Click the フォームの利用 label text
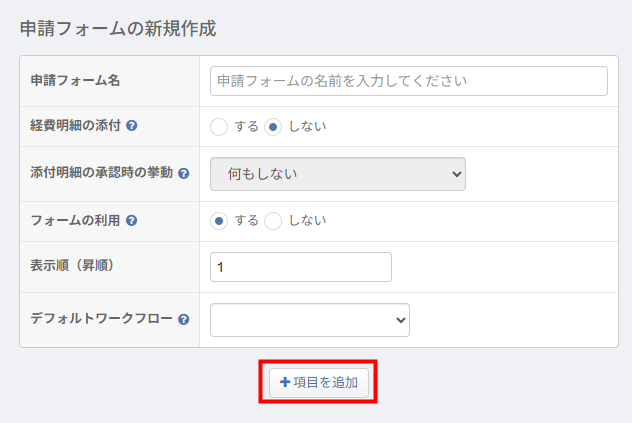This screenshot has width=632, height=423. tap(76, 220)
